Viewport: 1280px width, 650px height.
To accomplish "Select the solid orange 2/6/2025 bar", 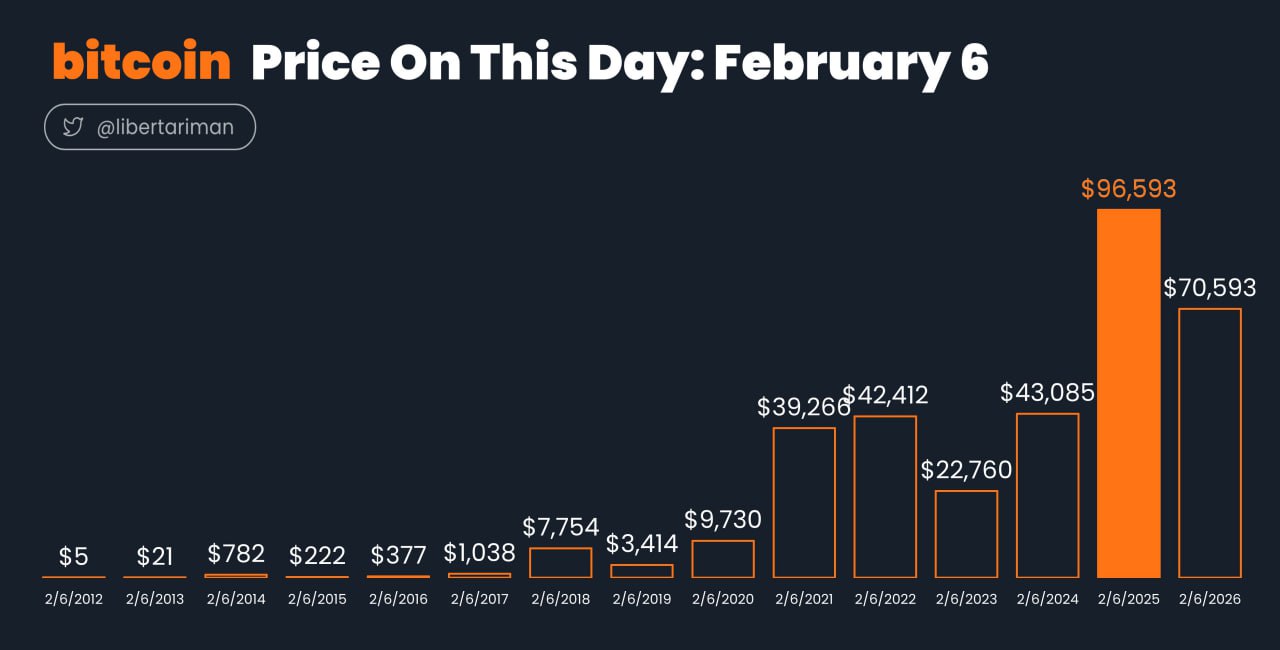I will pos(1129,393).
